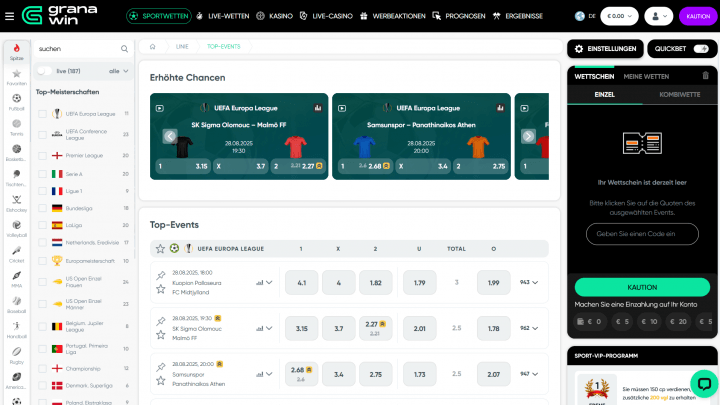
Task: Pin the Kuopion Palloseura match
Action: pos(161,275)
